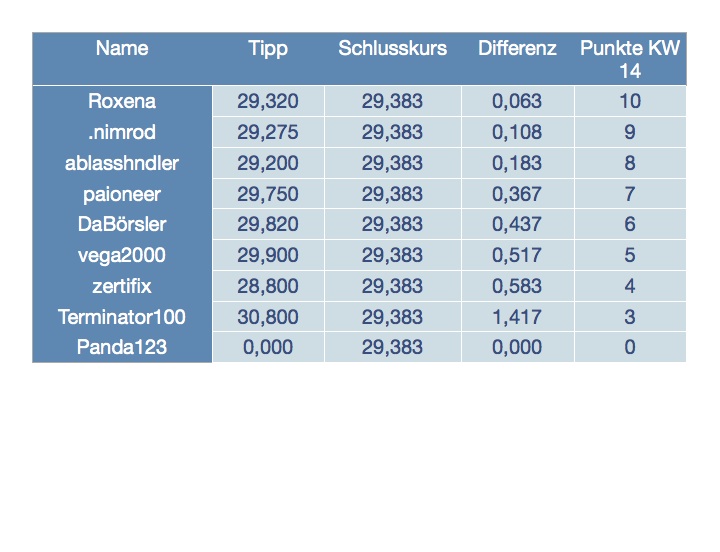Click the Tipp column header
The height and width of the screenshot is (552, 720).
click(268, 49)
